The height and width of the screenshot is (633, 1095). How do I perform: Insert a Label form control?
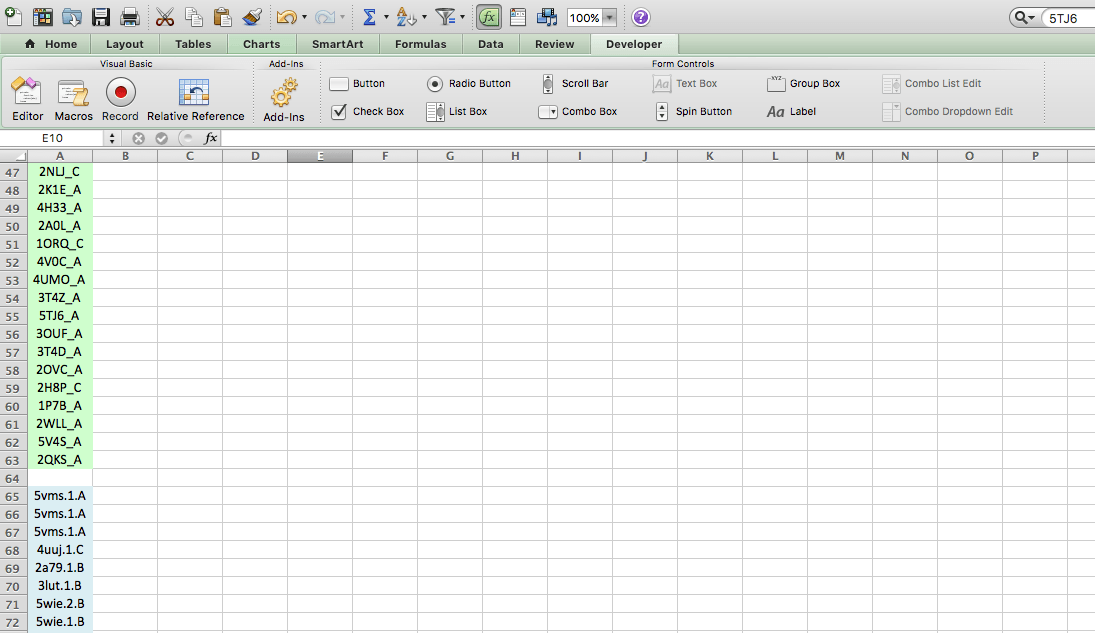(x=776, y=112)
